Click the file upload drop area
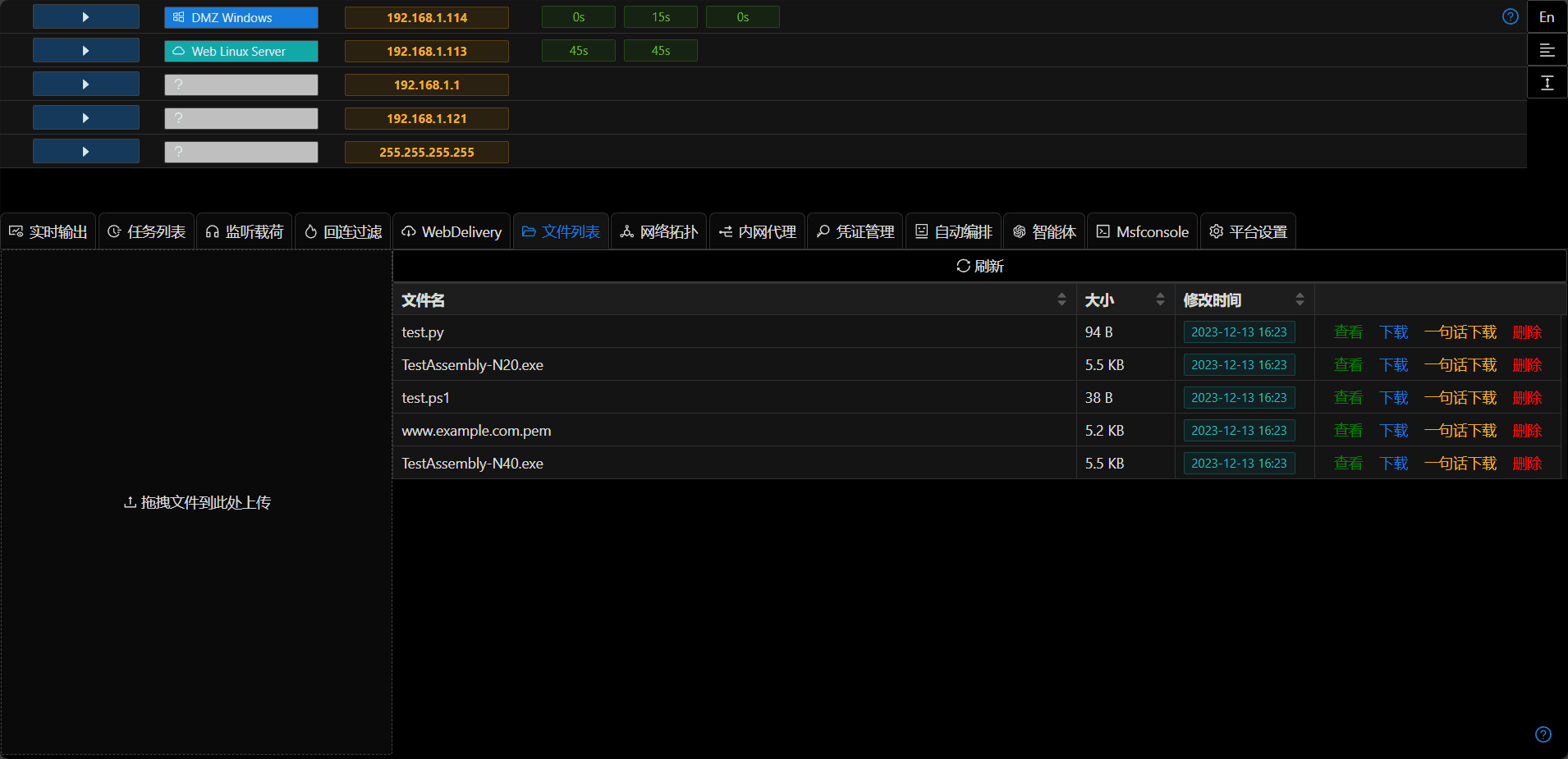The image size is (1568, 759). coord(196,502)
